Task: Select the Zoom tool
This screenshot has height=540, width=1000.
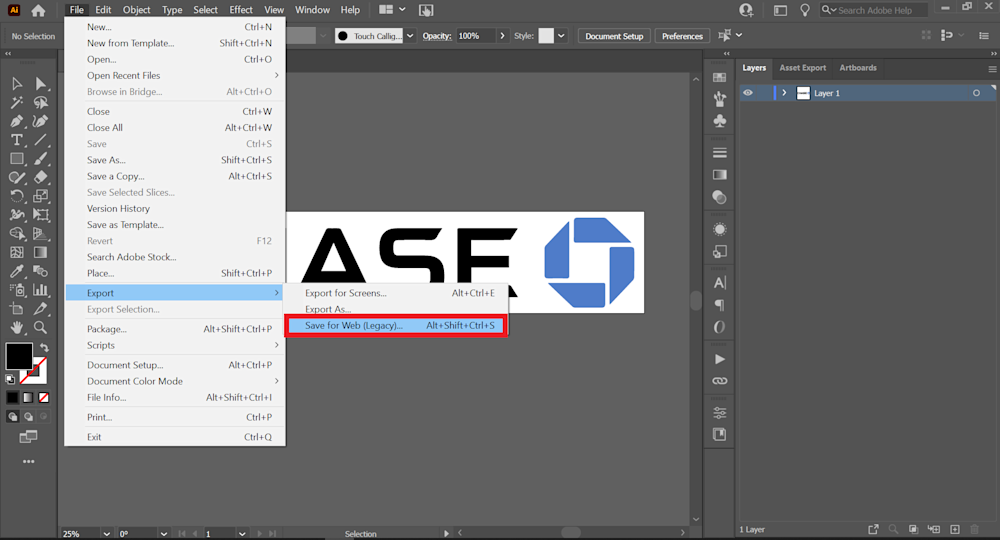Action: 41,328
